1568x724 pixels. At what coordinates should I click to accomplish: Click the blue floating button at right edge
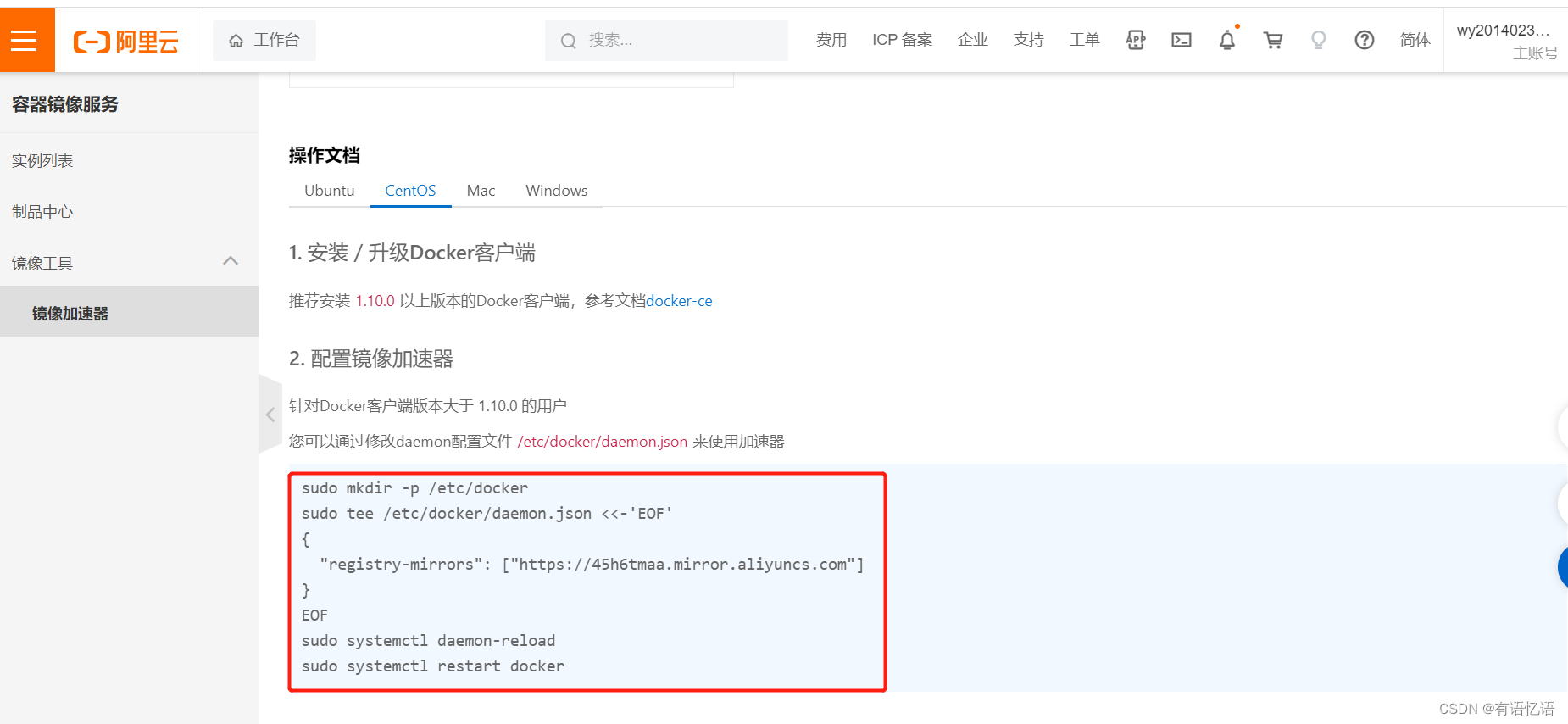pos(1563,567)
